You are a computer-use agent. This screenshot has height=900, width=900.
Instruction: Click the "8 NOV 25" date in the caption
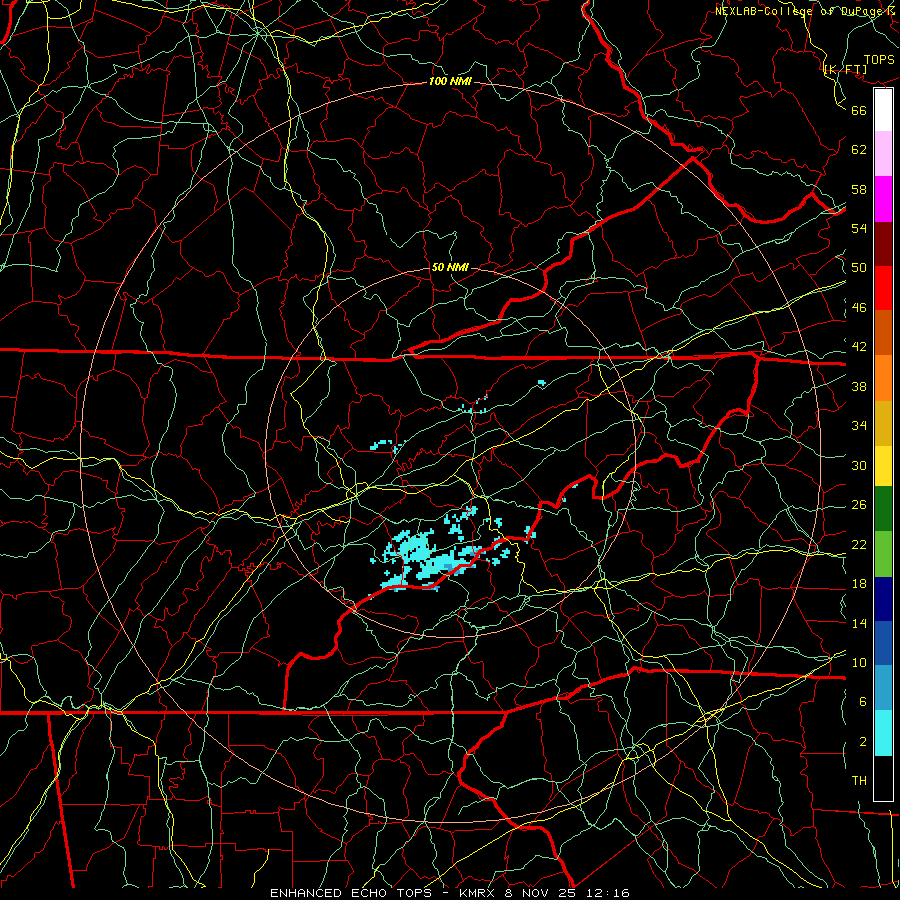click(542, 893)
